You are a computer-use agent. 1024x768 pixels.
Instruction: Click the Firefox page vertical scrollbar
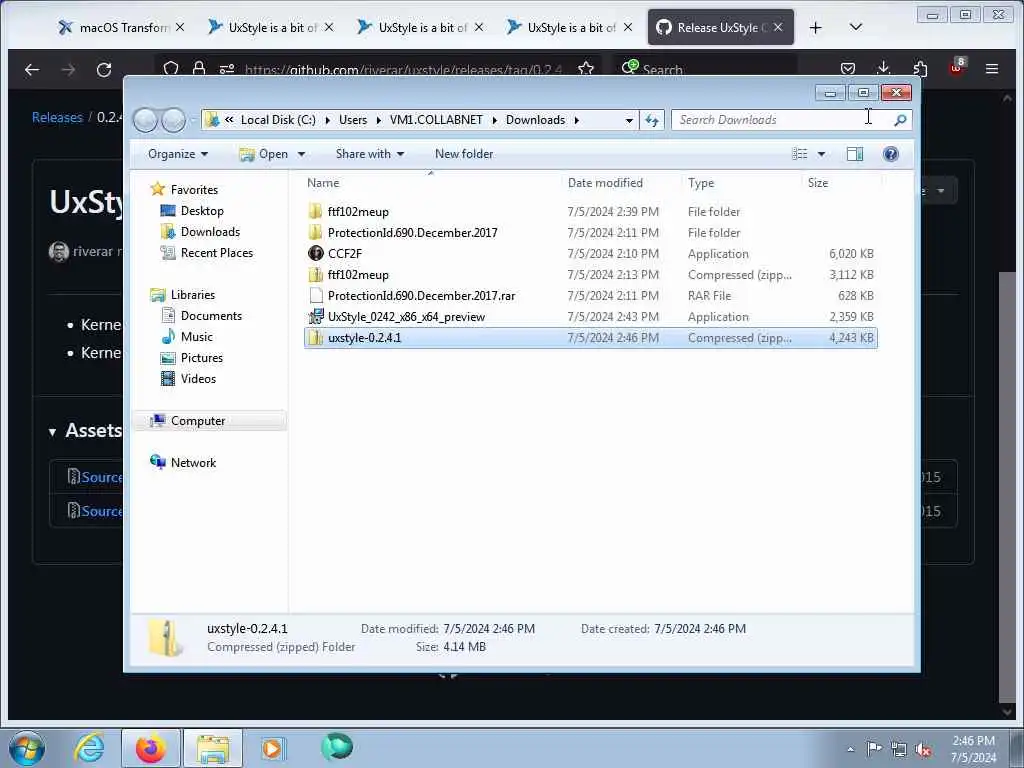pos(1007,487)
